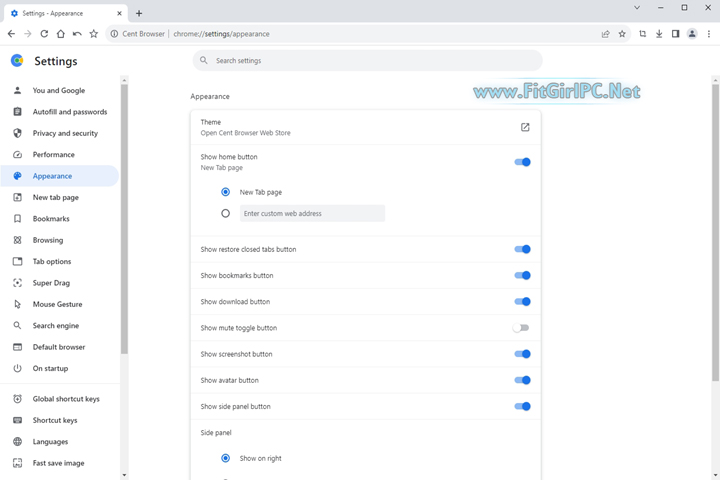Go to Mouse Gesture settings

point(57,304)
